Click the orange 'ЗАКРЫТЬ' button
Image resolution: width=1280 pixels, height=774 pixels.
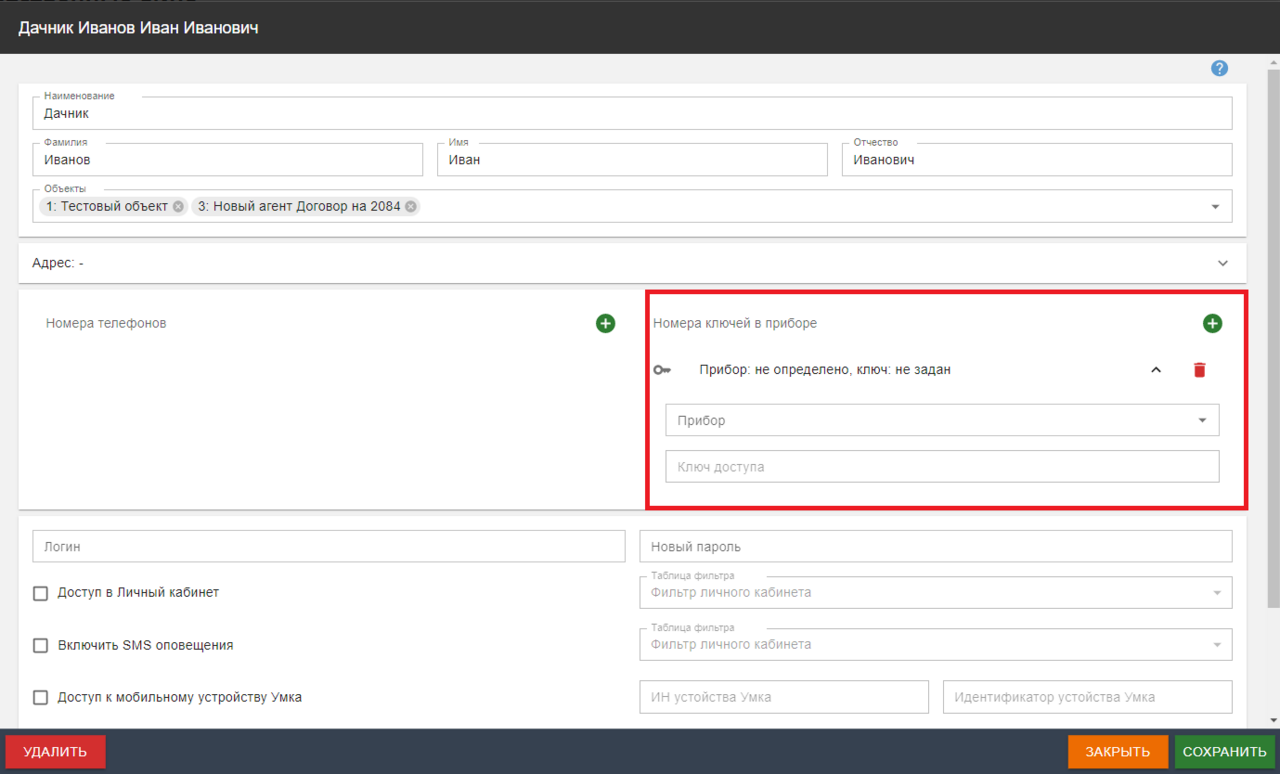[1117, 752]
